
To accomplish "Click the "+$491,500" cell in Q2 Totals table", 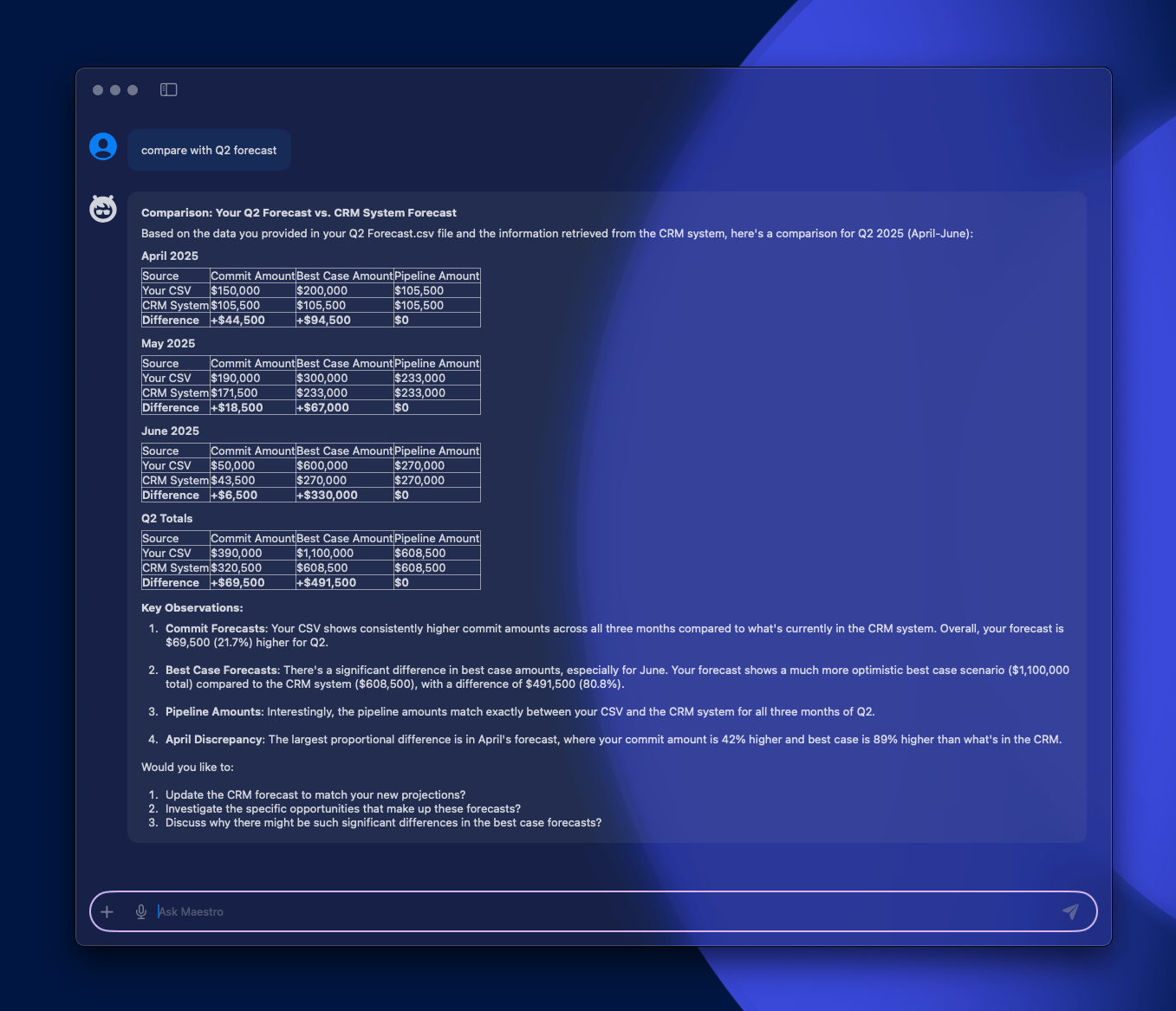I will (344, 582).
